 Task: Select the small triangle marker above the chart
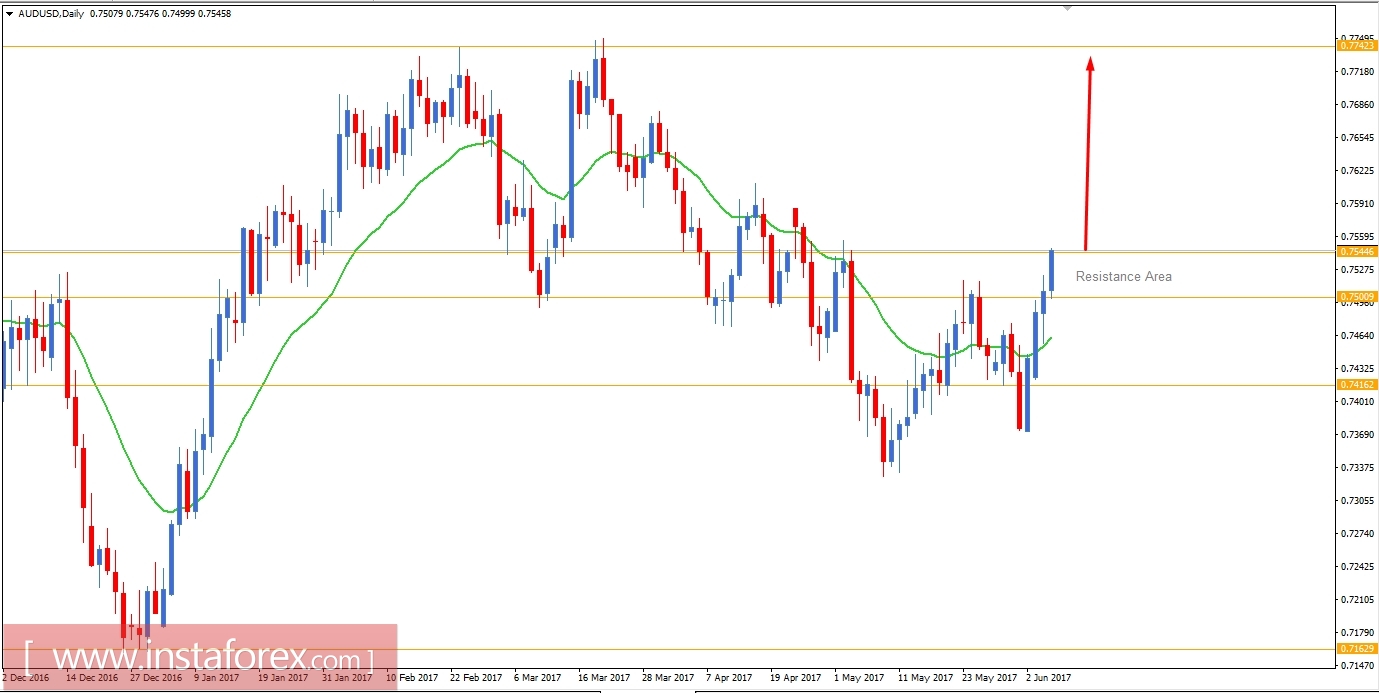click(x=1066, y=7)
